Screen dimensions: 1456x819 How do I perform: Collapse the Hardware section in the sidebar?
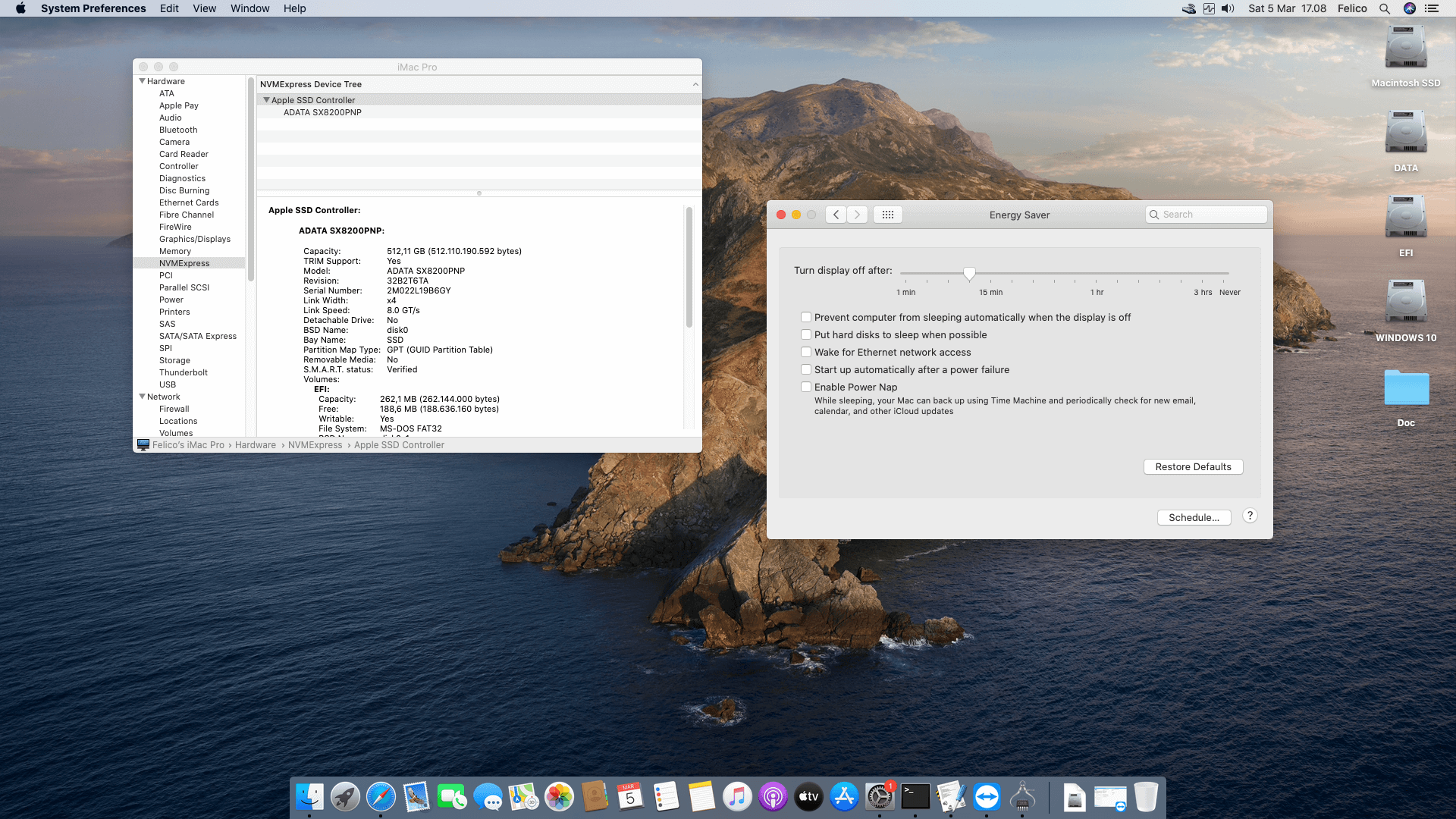143,80
